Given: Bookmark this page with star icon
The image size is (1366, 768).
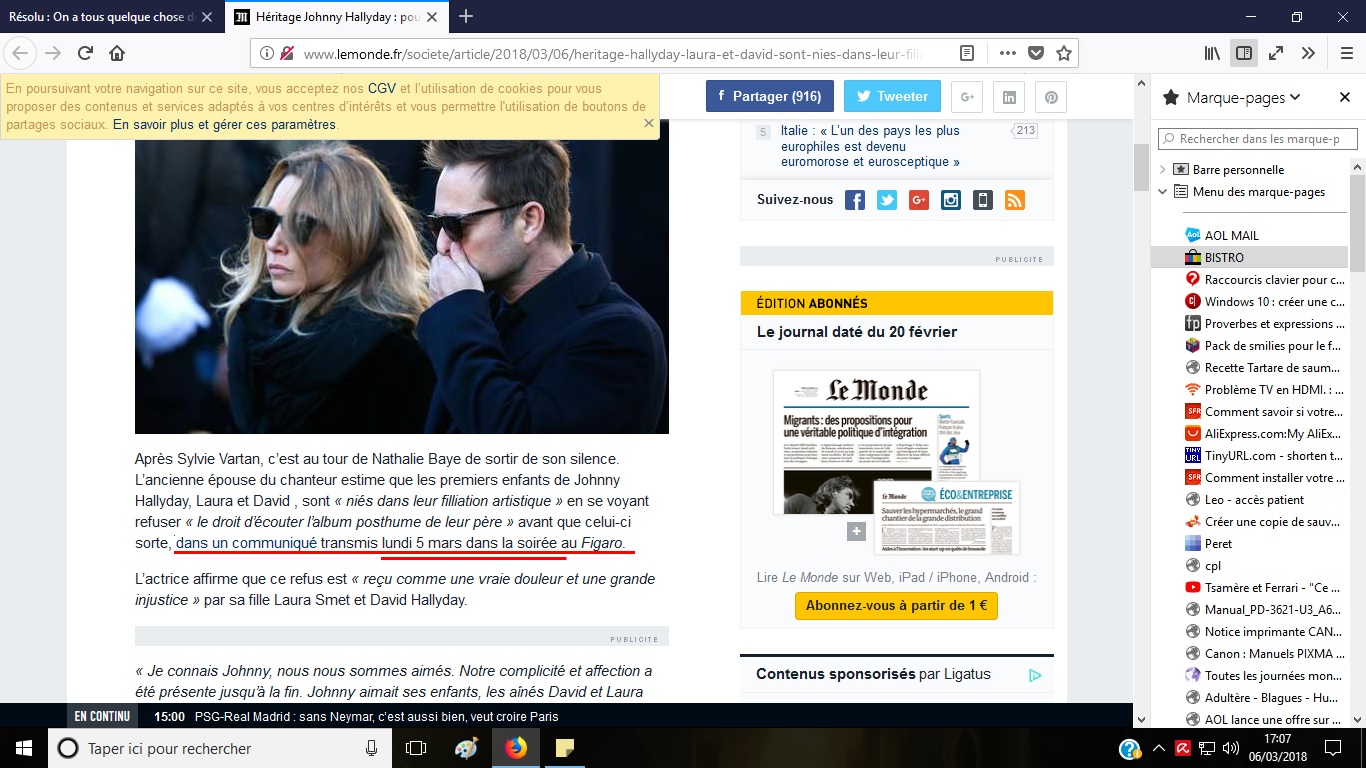Looking at the screenshot, I should pyautogui.click(x=1064, y=53).
